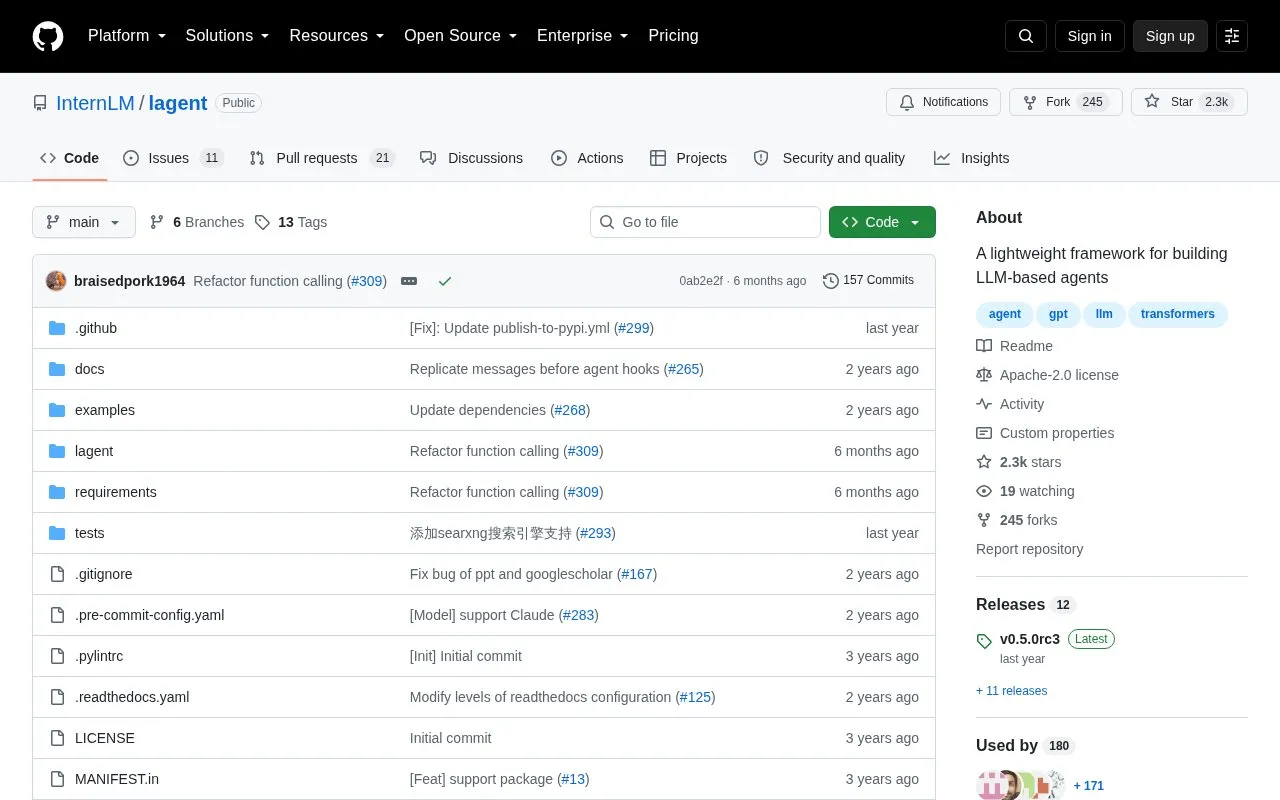Open the Solutions menu dropdown

[227, 36]
